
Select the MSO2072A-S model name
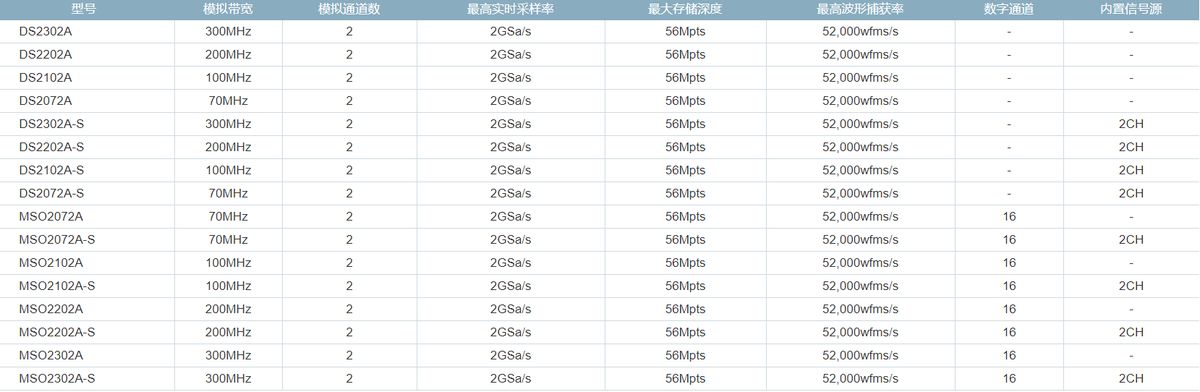point(57,239)
